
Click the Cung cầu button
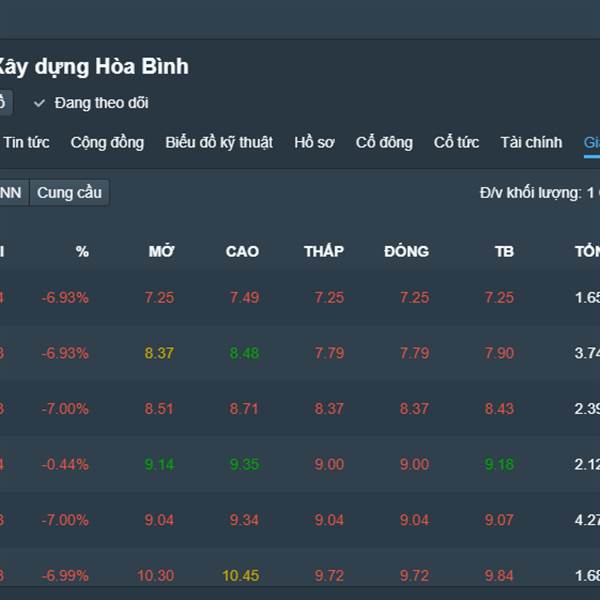coord(70,193)
